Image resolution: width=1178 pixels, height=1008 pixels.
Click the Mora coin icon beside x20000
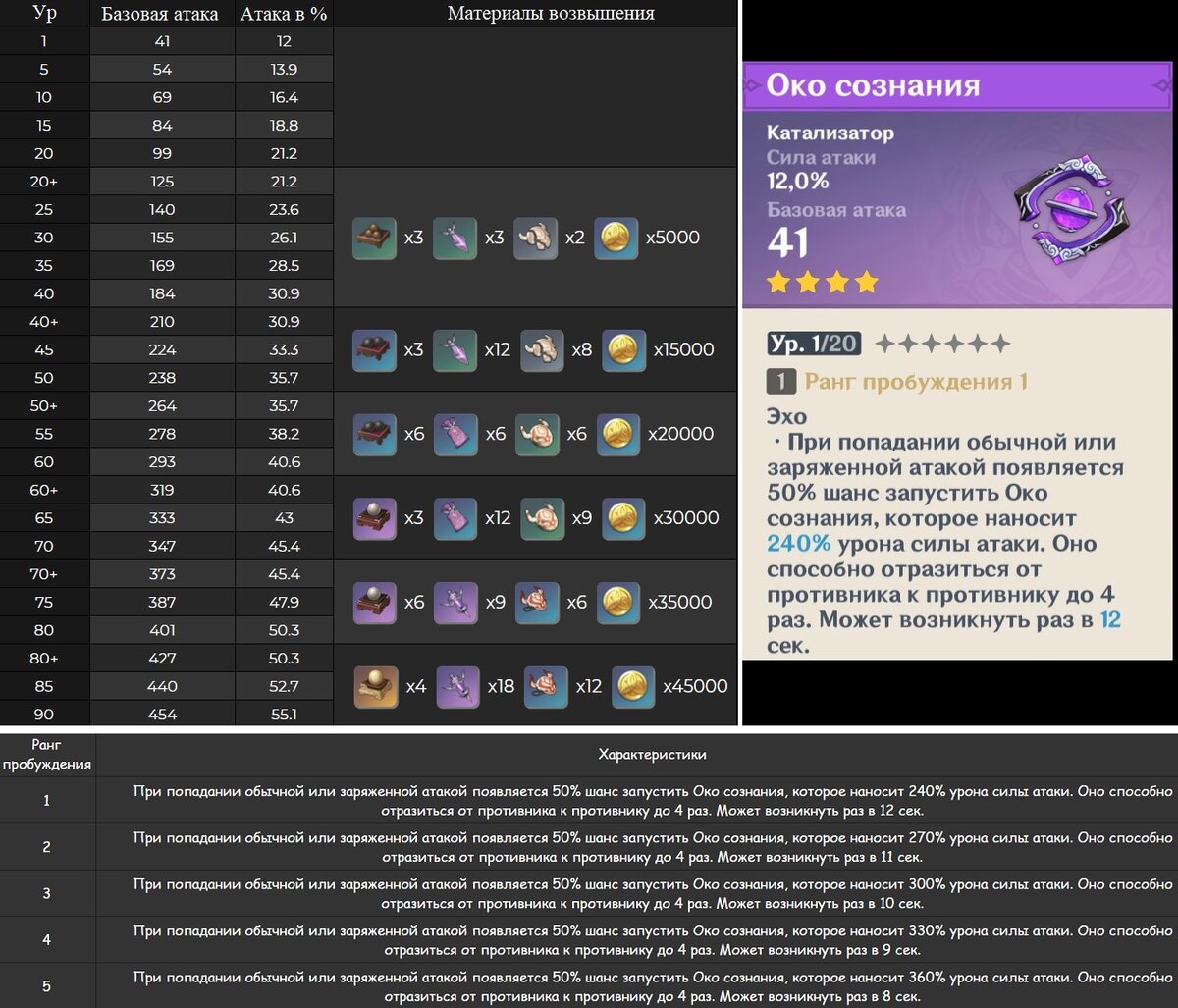[x=618, y=434]
